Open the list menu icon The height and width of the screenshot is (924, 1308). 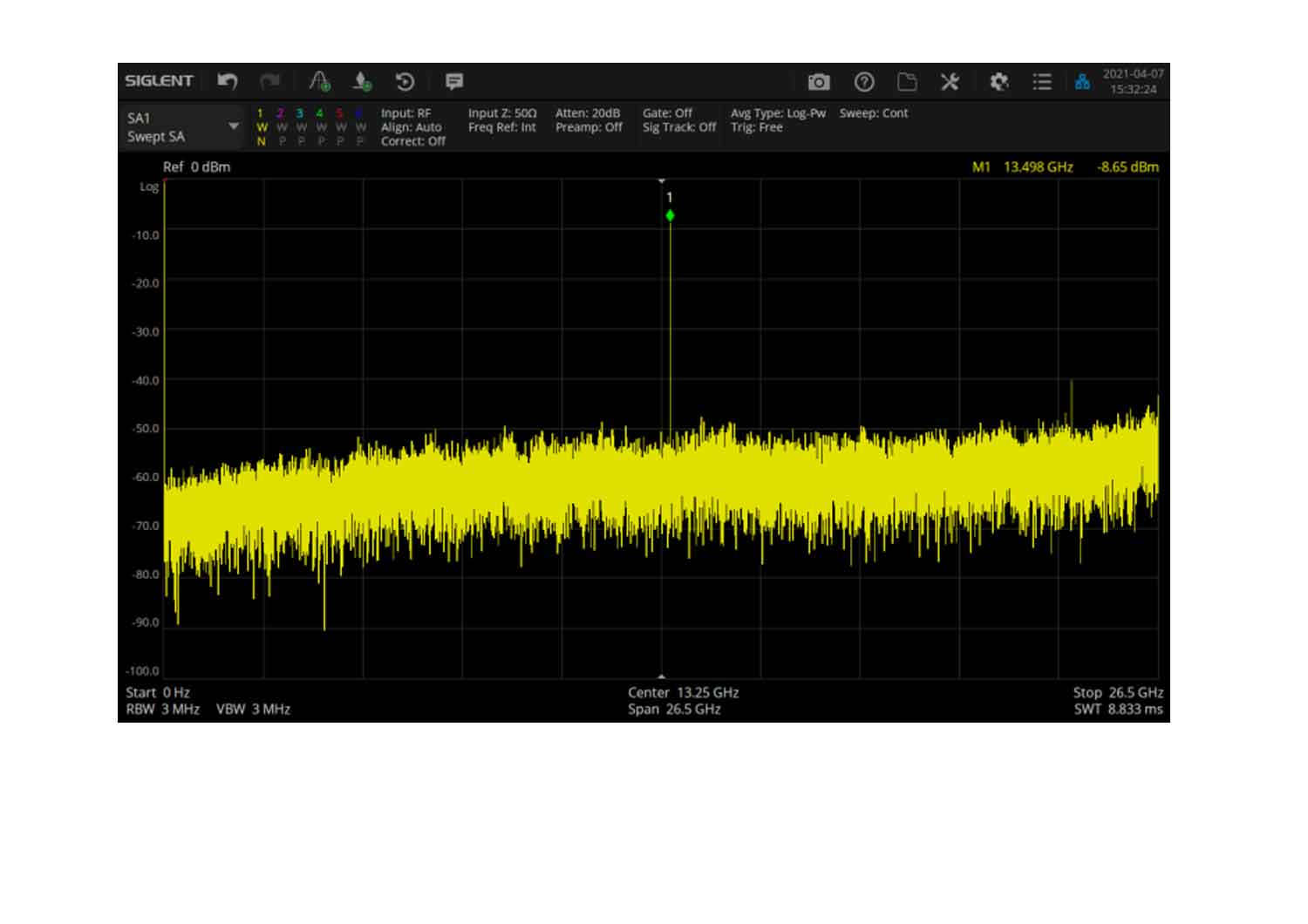tap(1041, 82)
